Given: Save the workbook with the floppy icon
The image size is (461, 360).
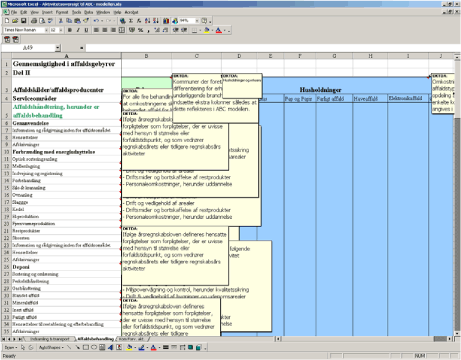Looking at the screenshot, I should tap(23, 21).
